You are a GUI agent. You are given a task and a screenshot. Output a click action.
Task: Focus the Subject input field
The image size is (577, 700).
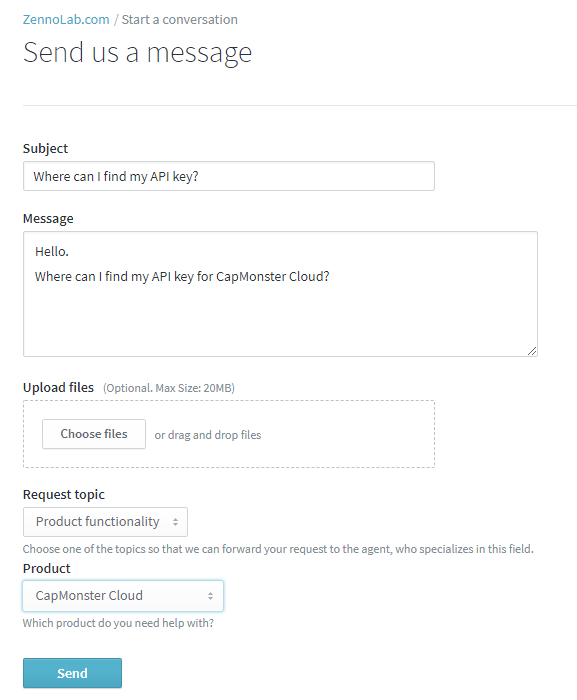tap(229, 176)
